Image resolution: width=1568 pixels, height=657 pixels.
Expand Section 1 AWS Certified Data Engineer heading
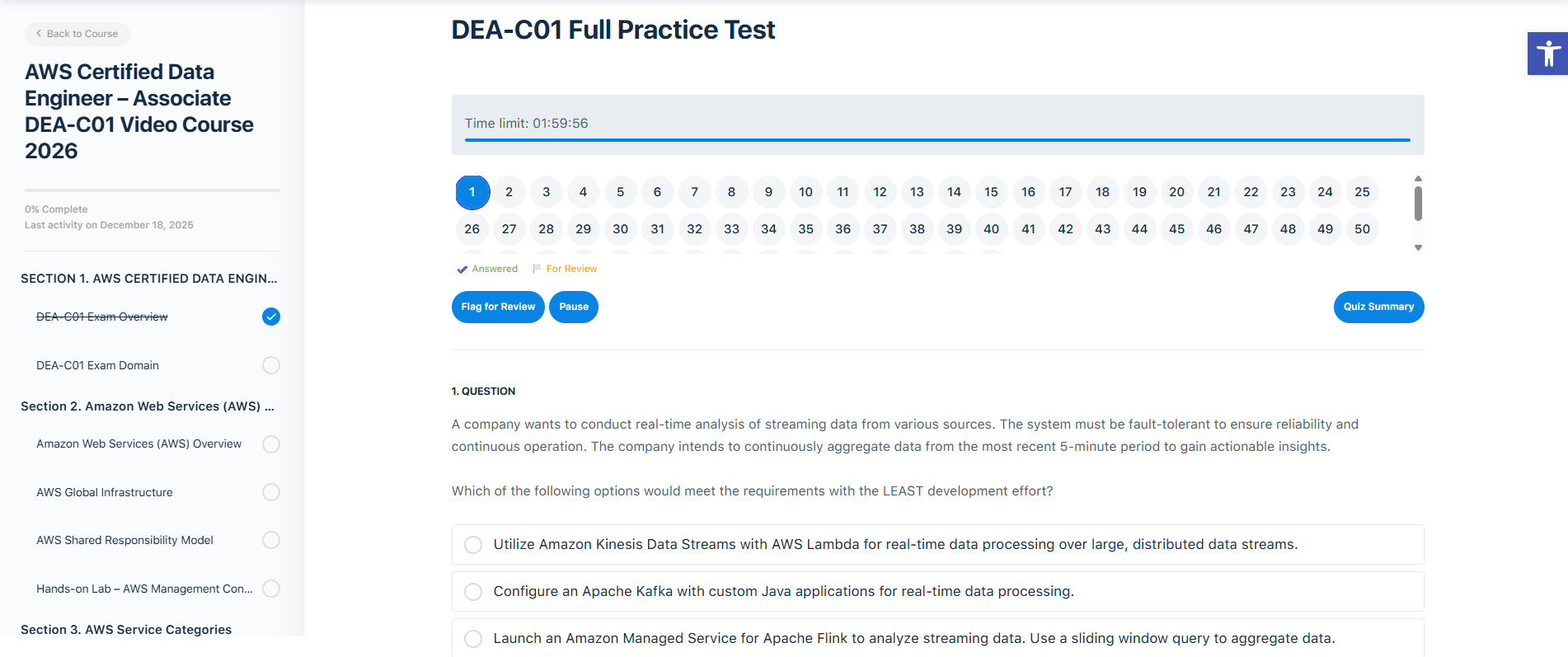(x=148, y=278)
